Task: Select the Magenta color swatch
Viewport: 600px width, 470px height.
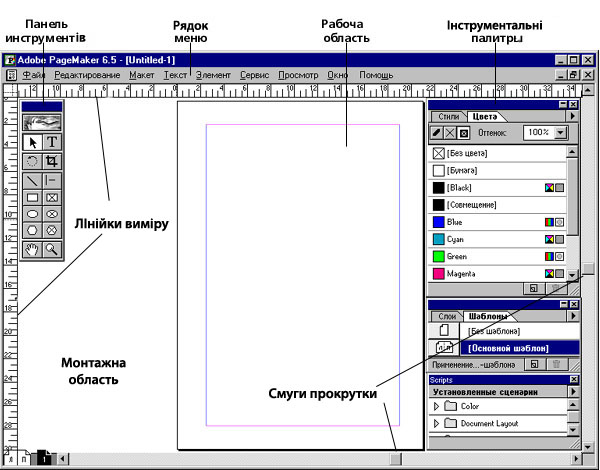Action: point(497,274)
